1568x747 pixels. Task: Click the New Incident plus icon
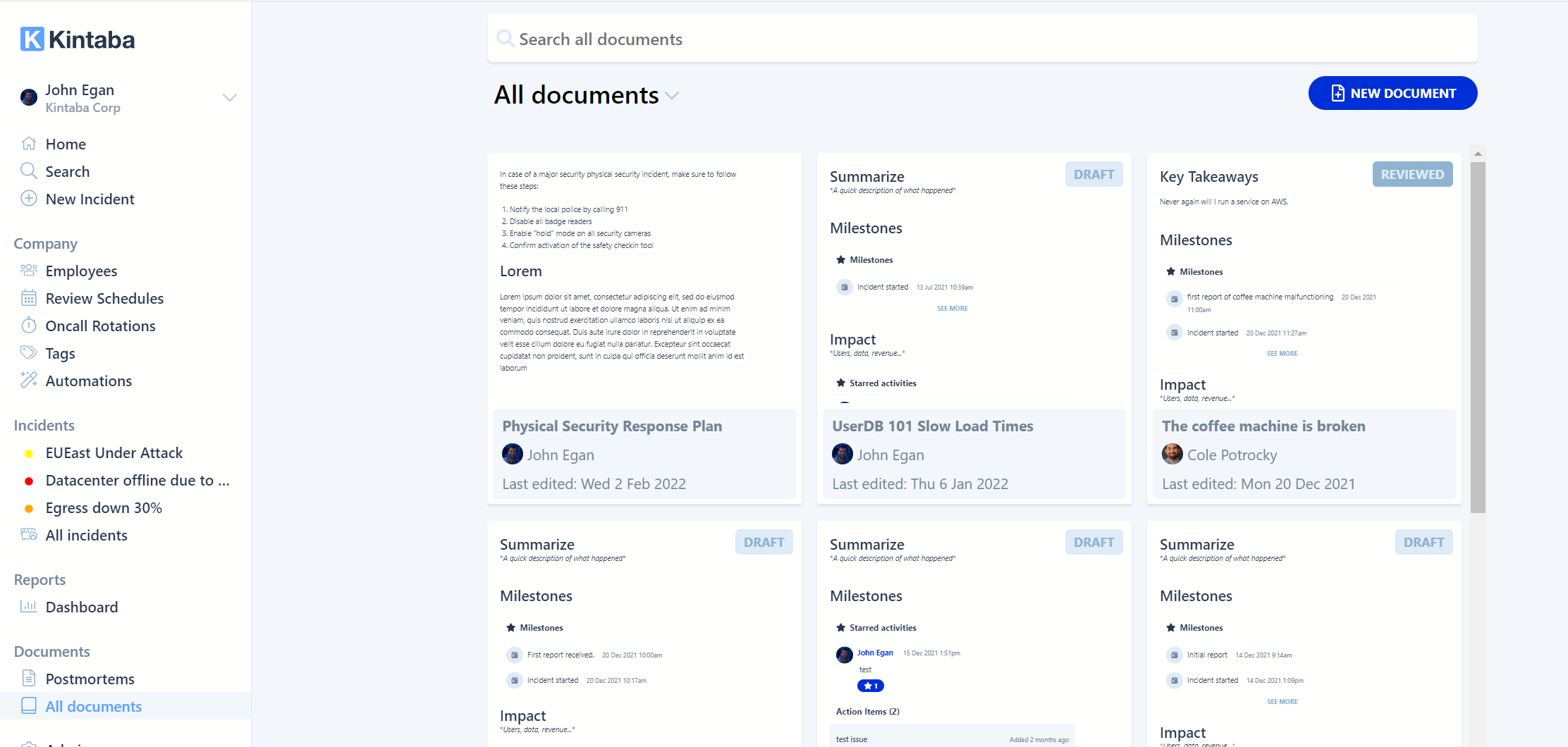(x=29, y=198)
